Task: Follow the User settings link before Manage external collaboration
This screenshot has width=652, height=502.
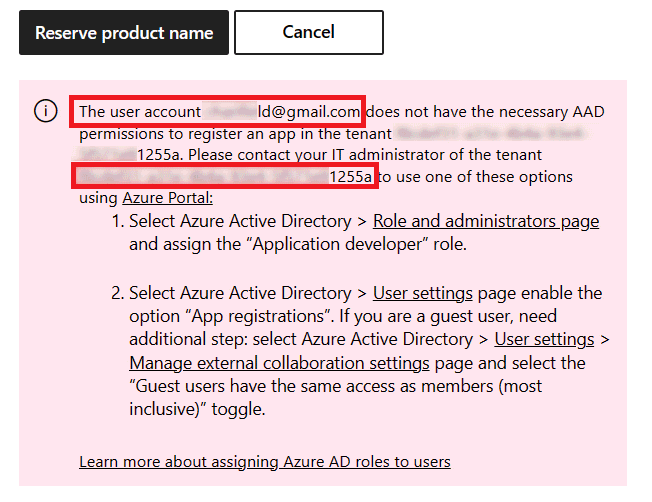Action: tap(544, 339)
